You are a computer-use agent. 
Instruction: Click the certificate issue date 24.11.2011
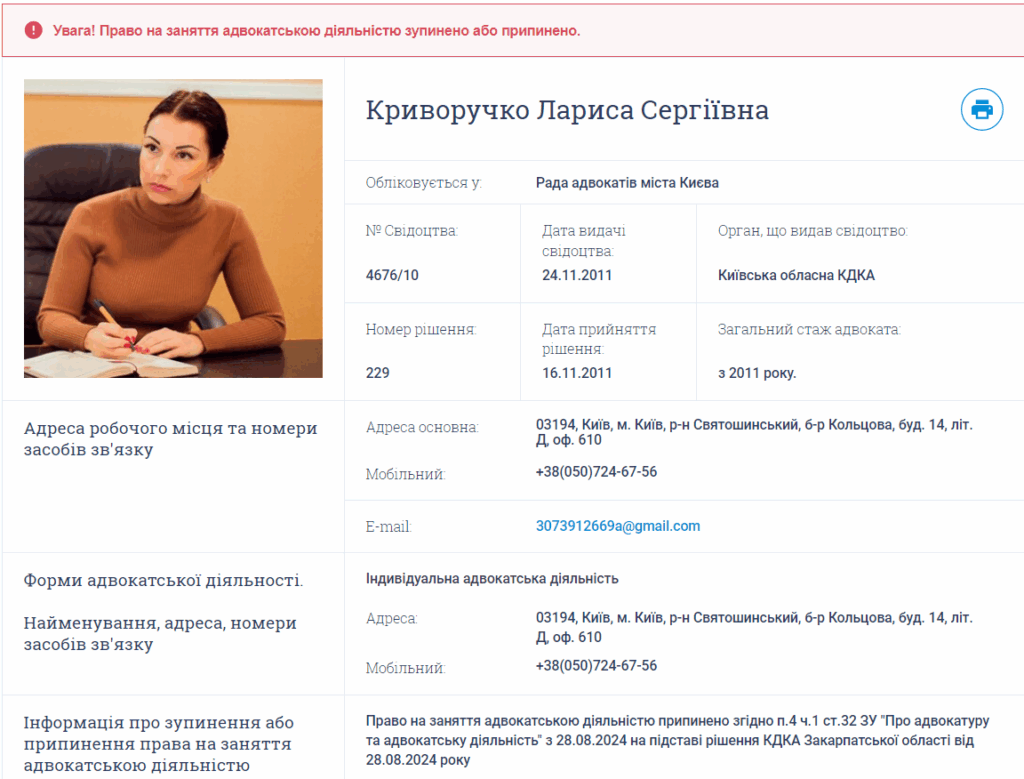click(577, 275)
